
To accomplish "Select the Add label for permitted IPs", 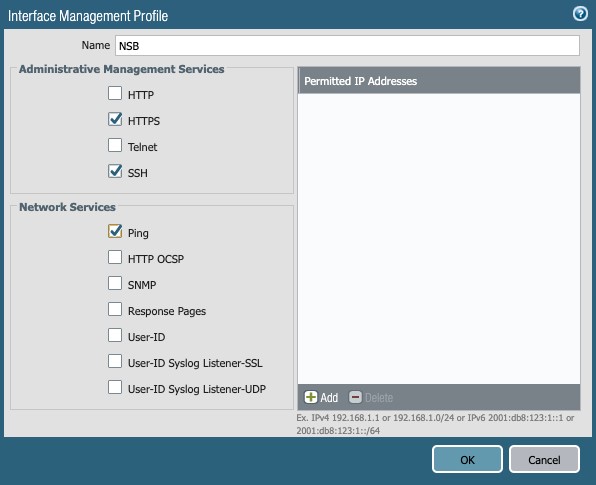I will (329, 398).
